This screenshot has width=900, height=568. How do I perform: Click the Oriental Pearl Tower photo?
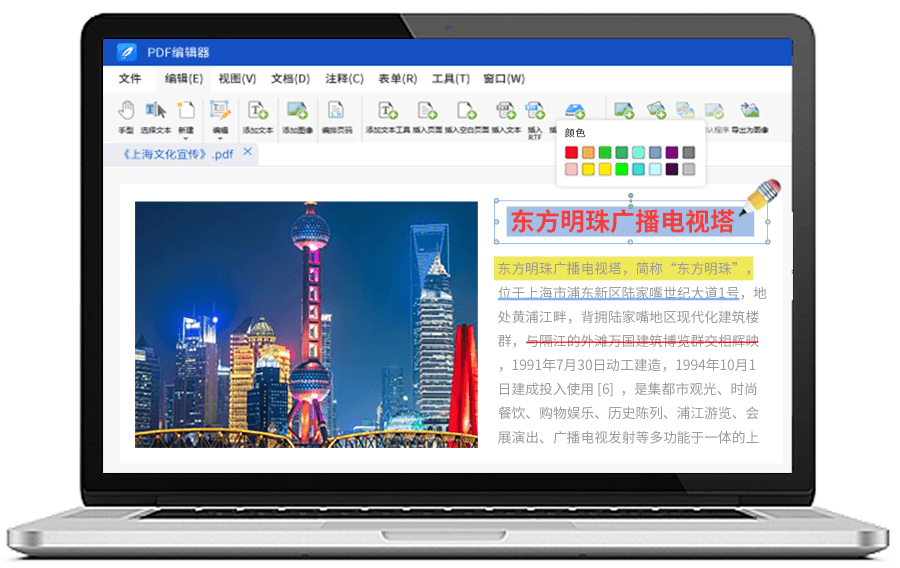[306, 324]
